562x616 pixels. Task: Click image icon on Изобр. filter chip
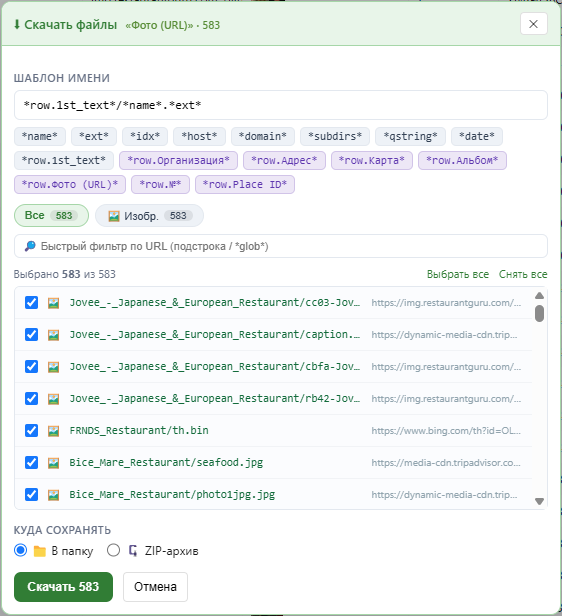point(114,216)
